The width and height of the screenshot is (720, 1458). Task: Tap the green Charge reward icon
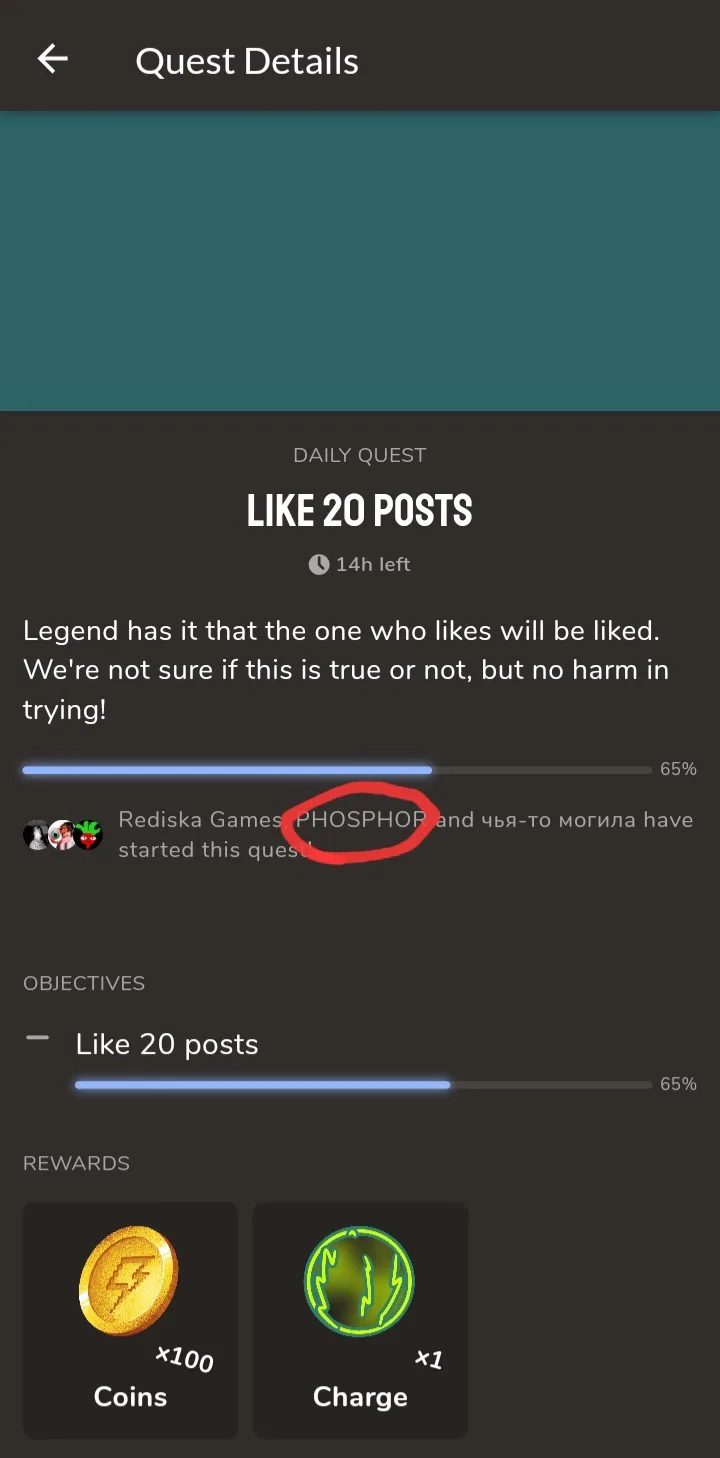[x=359, y=1283]
